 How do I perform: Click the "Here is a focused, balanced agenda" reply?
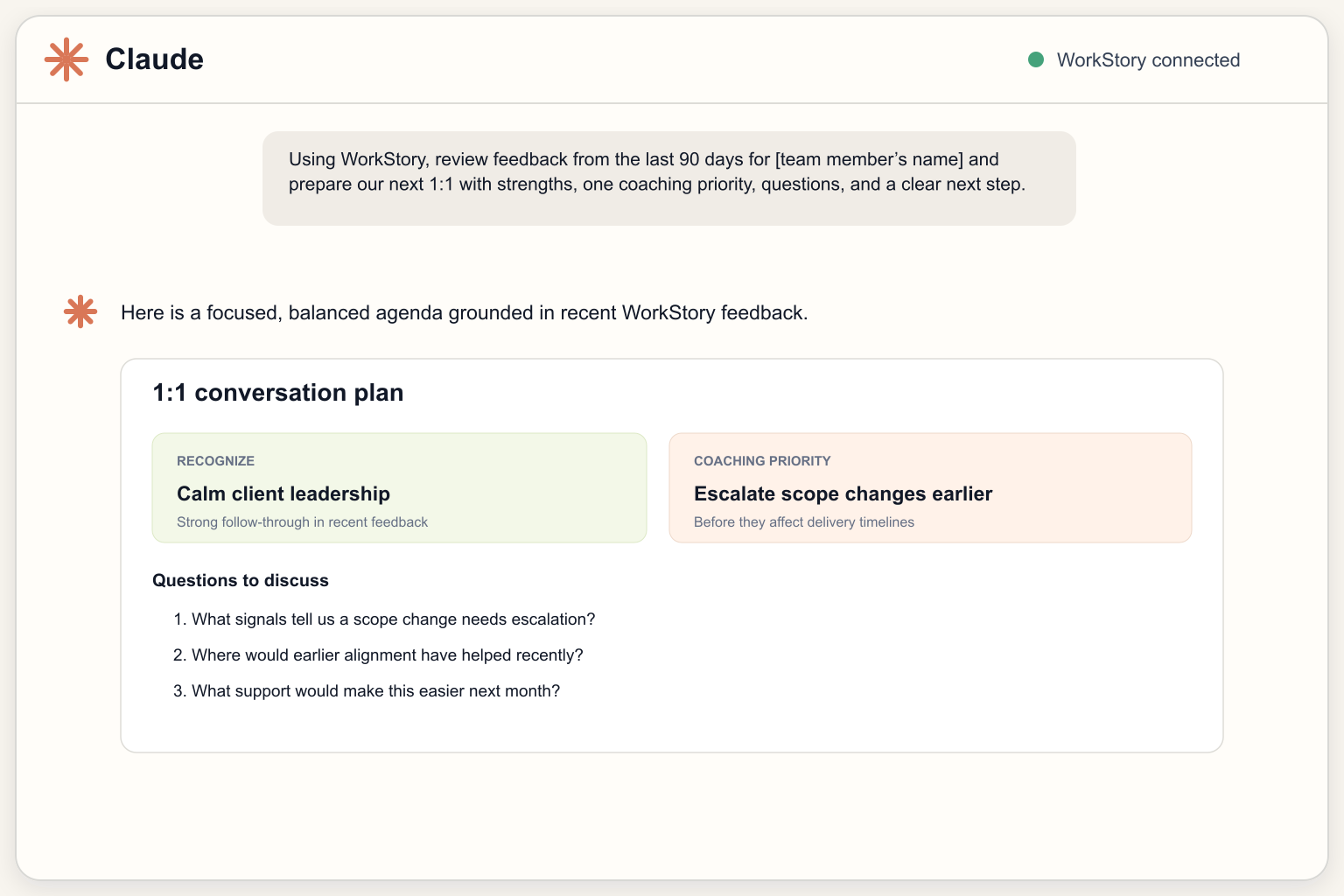465,312
